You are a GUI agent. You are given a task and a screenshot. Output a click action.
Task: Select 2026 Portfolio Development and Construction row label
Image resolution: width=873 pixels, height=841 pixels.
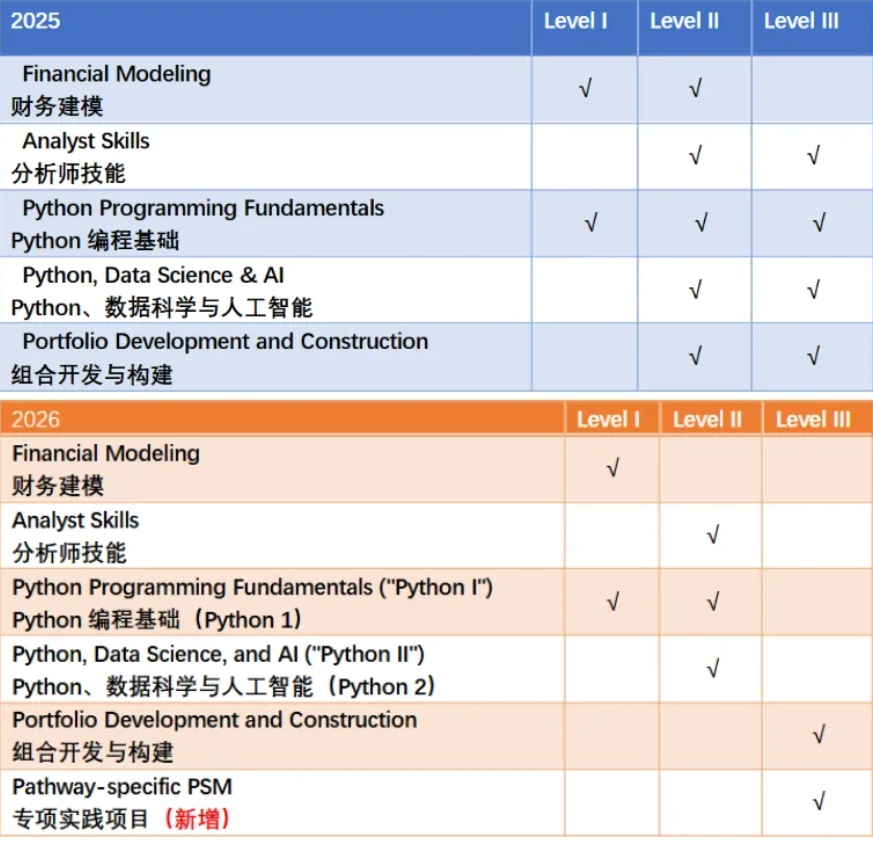coord(214,720)
